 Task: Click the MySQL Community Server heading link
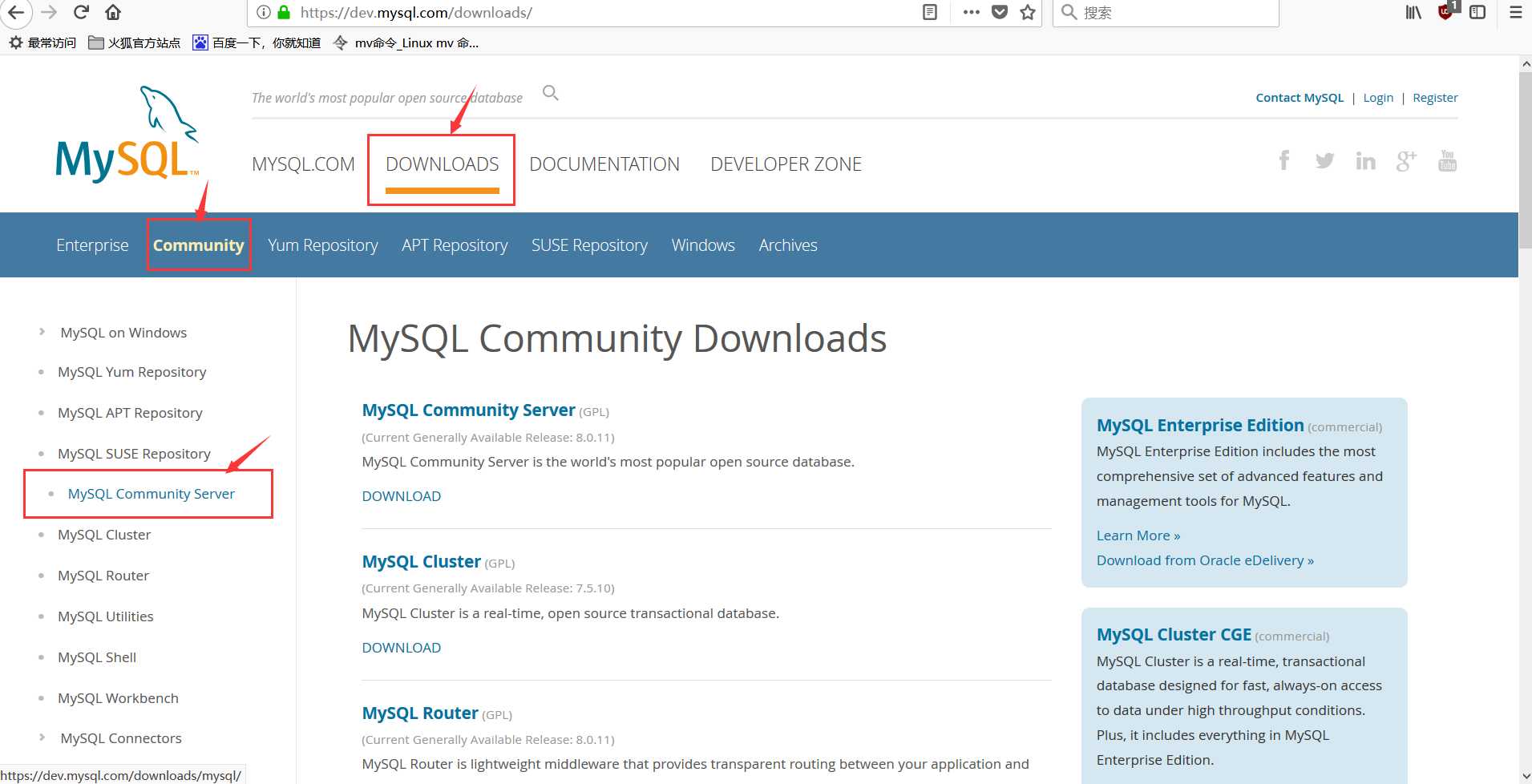point(469,410)
